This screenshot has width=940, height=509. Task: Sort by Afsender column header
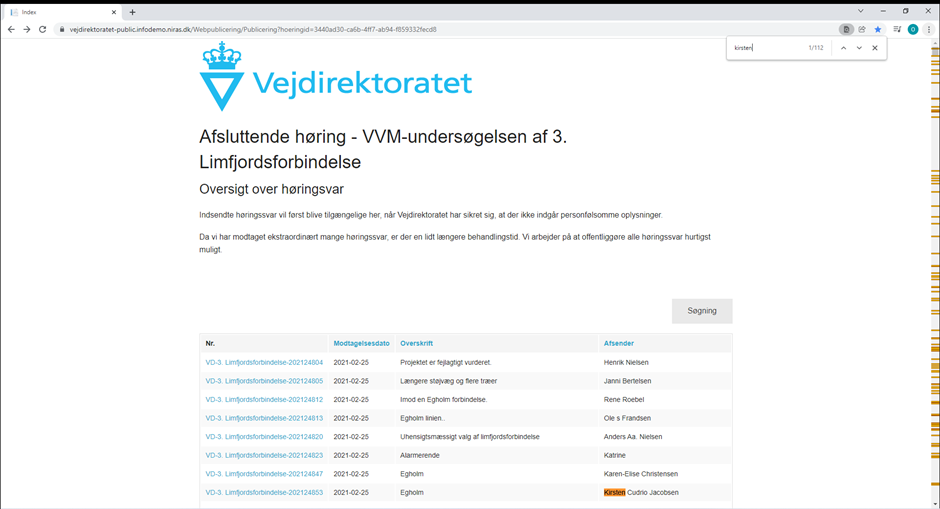[x=619, y=344]
